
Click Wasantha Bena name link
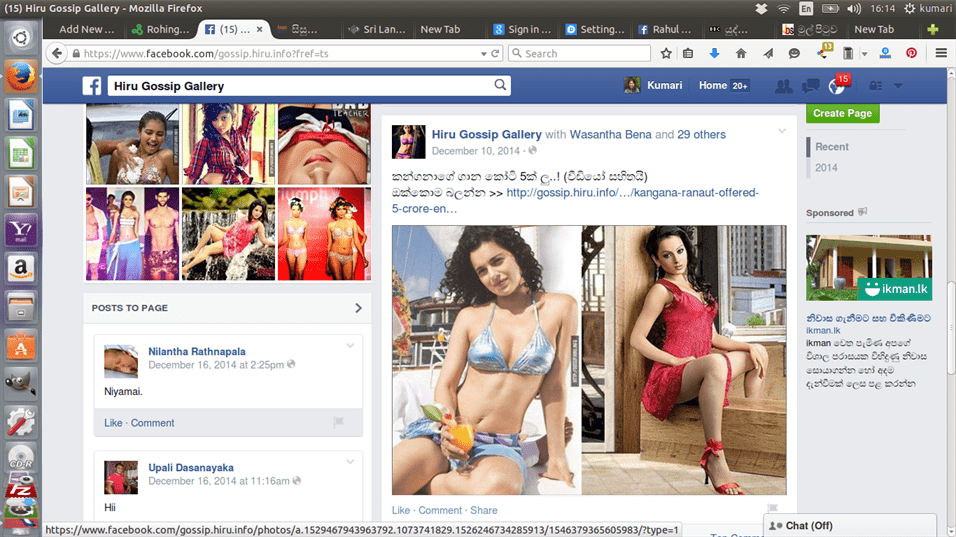click(x=610, y=135)
